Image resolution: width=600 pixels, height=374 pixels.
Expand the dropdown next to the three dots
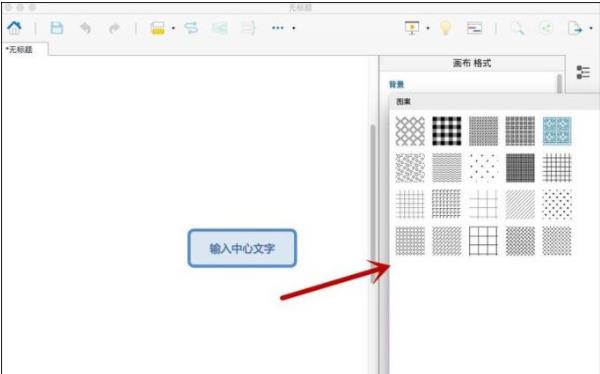293,28
